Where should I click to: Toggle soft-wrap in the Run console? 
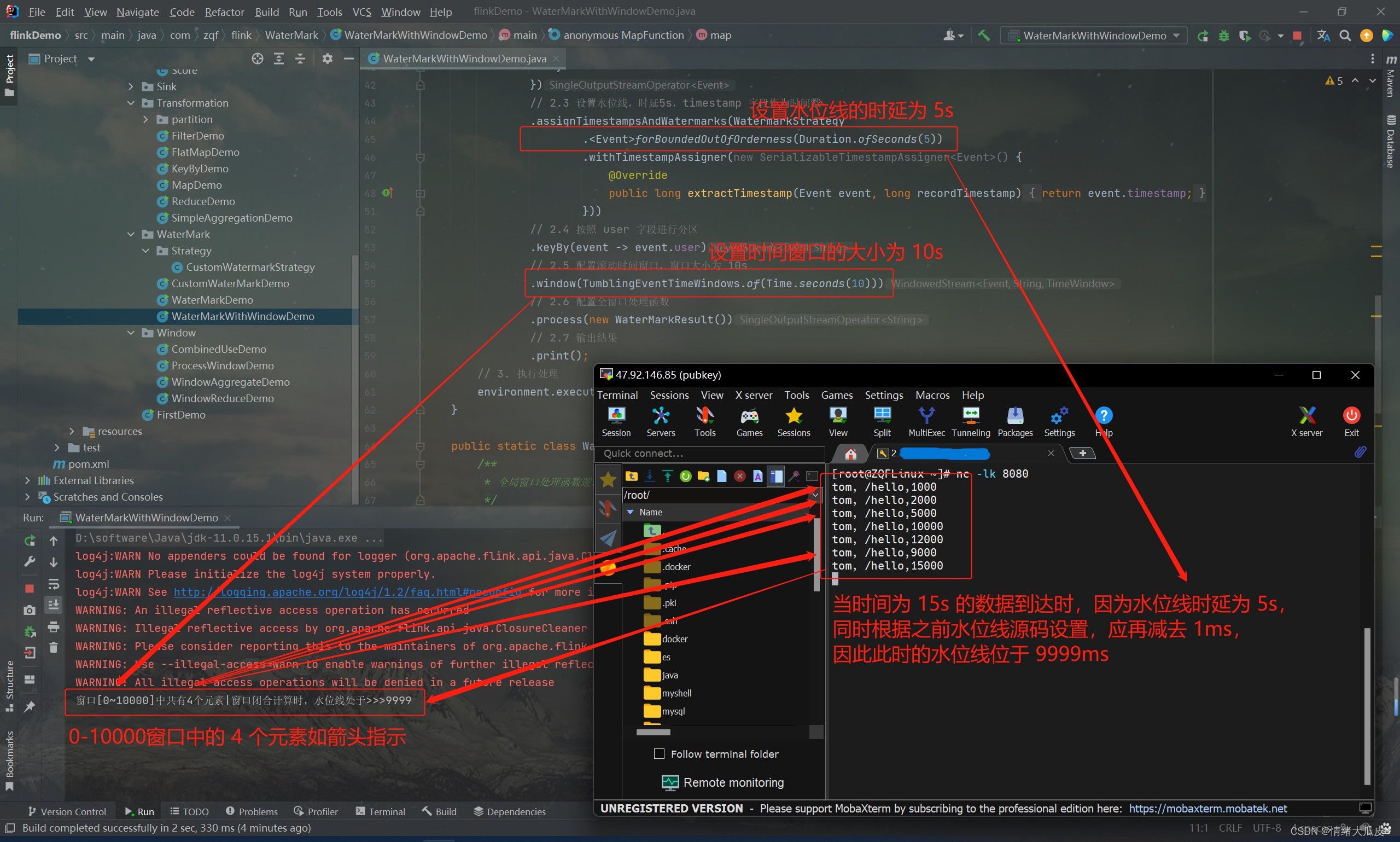pyautogui.click(x=53, y=584)
